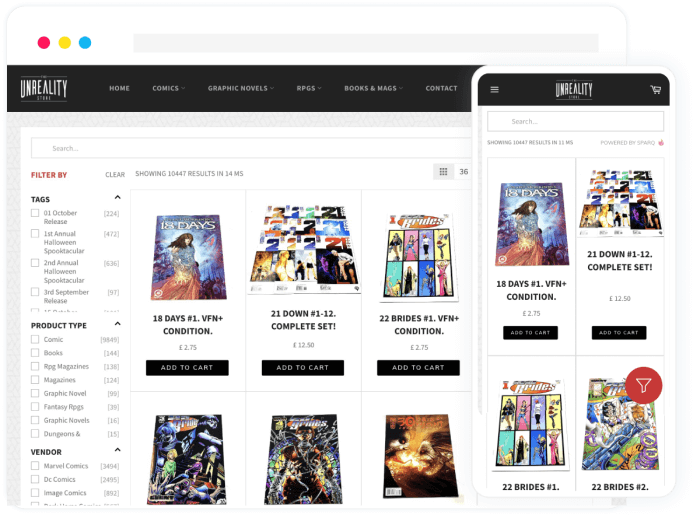Open the mobile hamburger menu

click(x=494, y=90)
